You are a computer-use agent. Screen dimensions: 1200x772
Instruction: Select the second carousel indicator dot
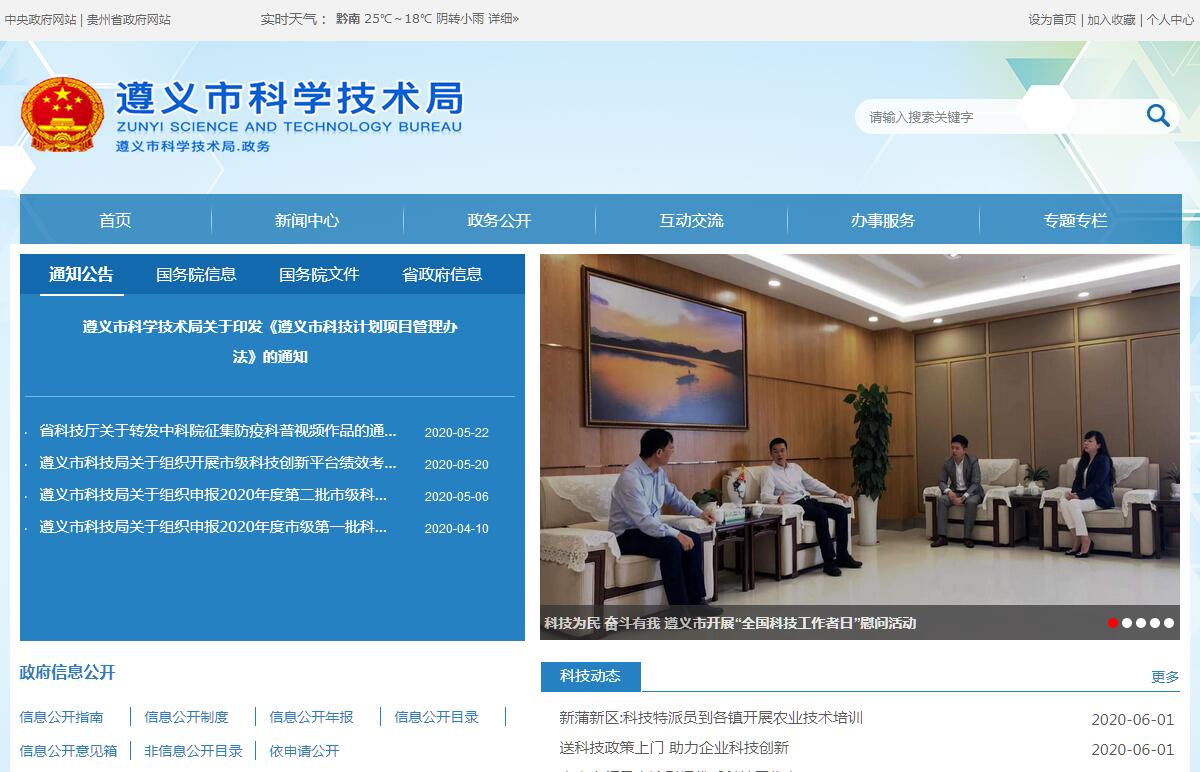tap(1127, 623)
